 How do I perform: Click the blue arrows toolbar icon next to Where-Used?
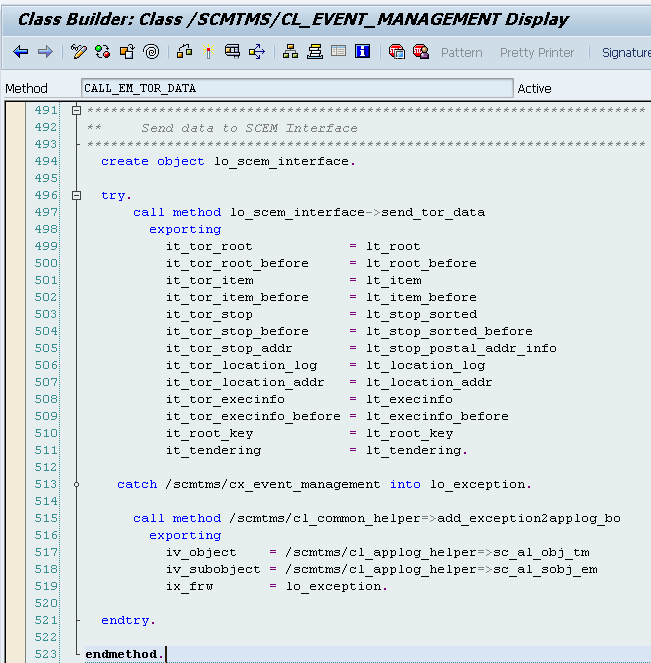[257, 52]
